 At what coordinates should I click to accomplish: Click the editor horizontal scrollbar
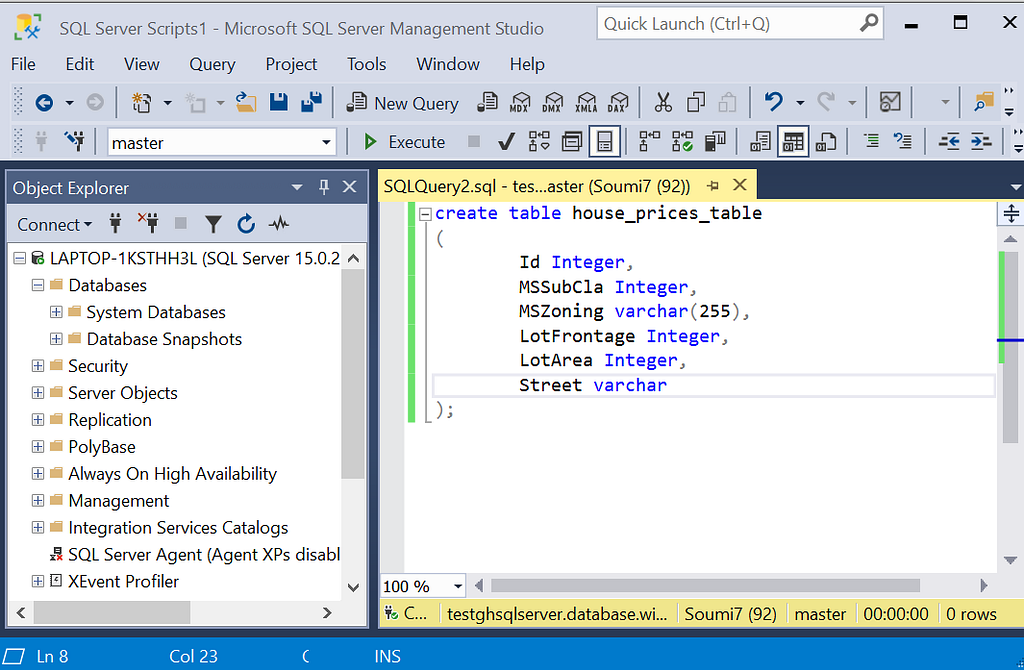click(705, 586)
